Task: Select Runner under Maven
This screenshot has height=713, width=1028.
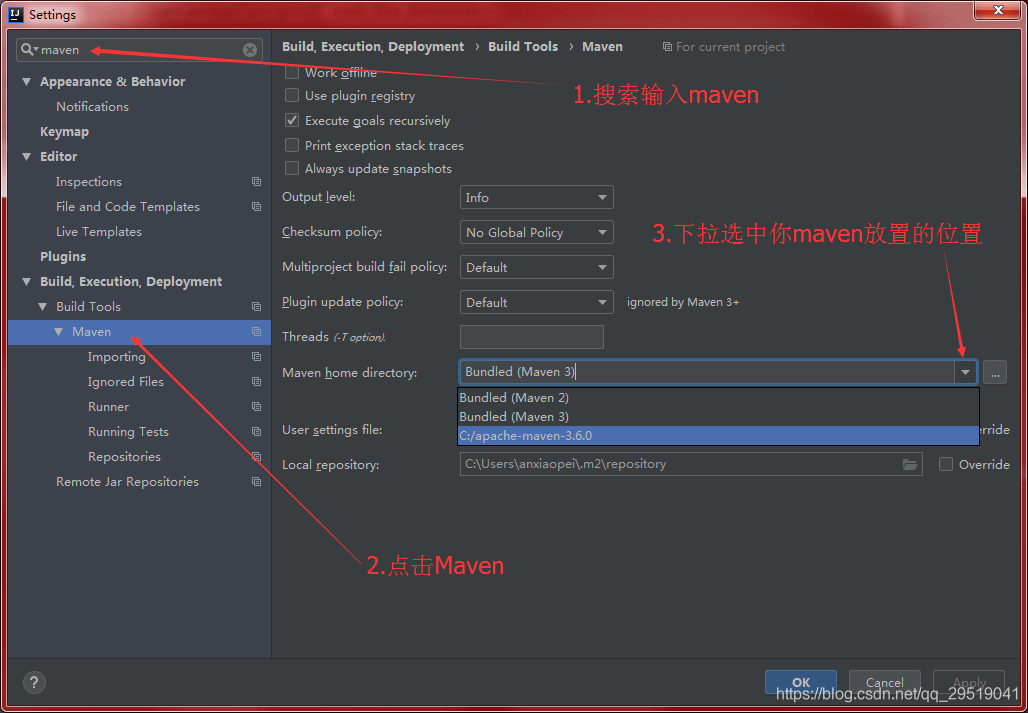Action: coord(108,406)
